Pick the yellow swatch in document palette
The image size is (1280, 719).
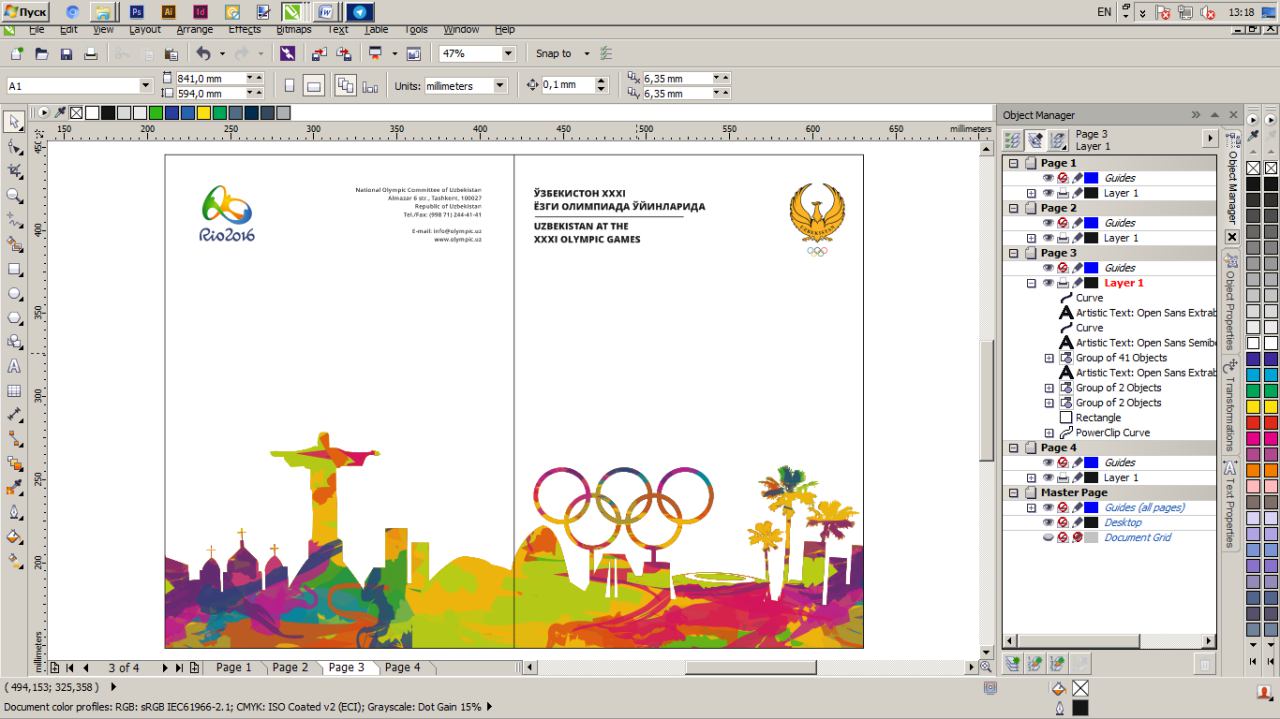(203, 113)
